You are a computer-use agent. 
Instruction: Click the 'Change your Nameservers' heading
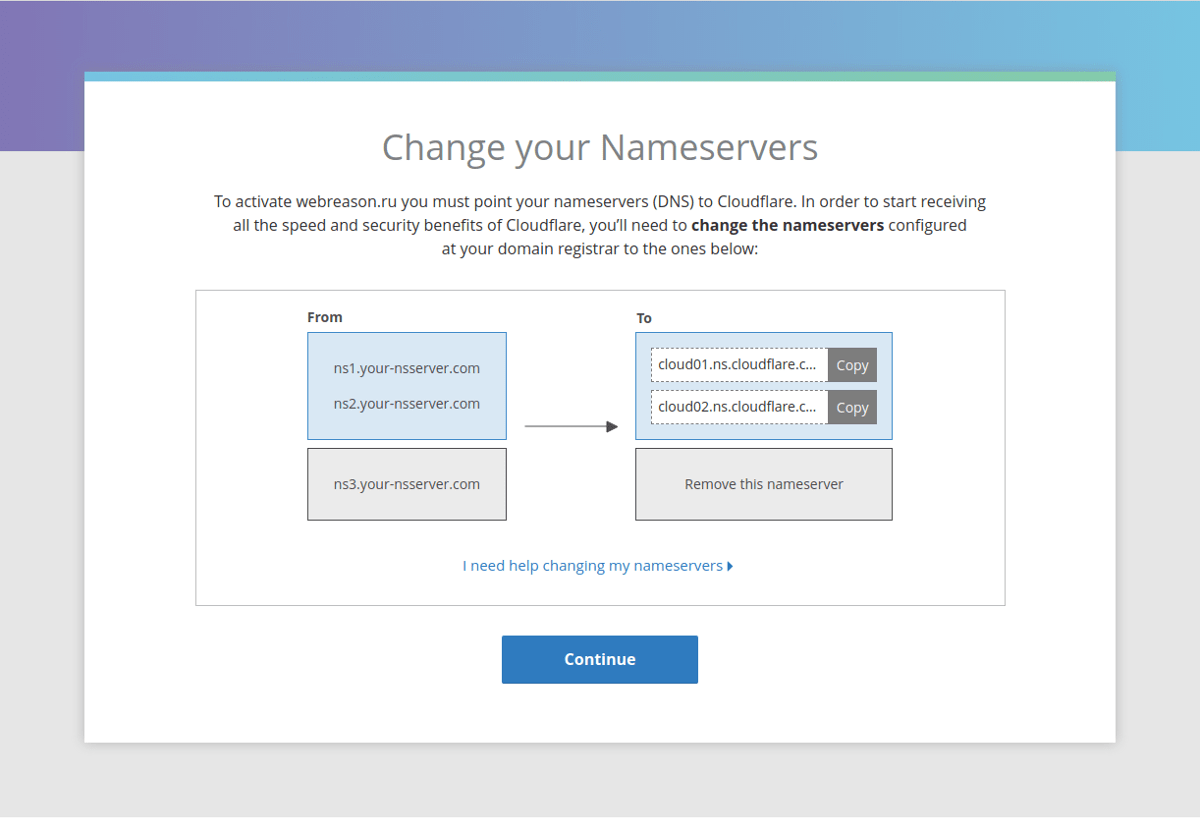pos(600,148)
